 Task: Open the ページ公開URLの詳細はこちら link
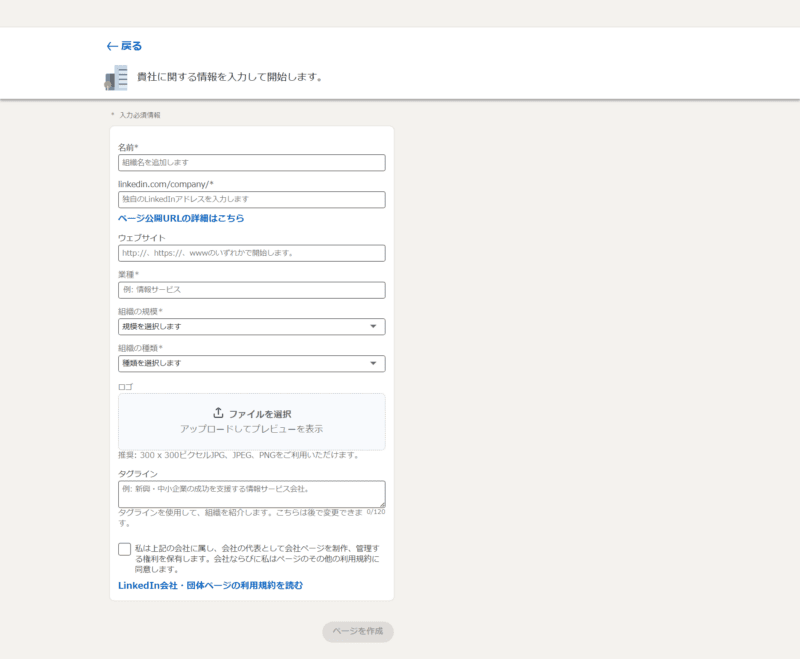tap(181, 218)
